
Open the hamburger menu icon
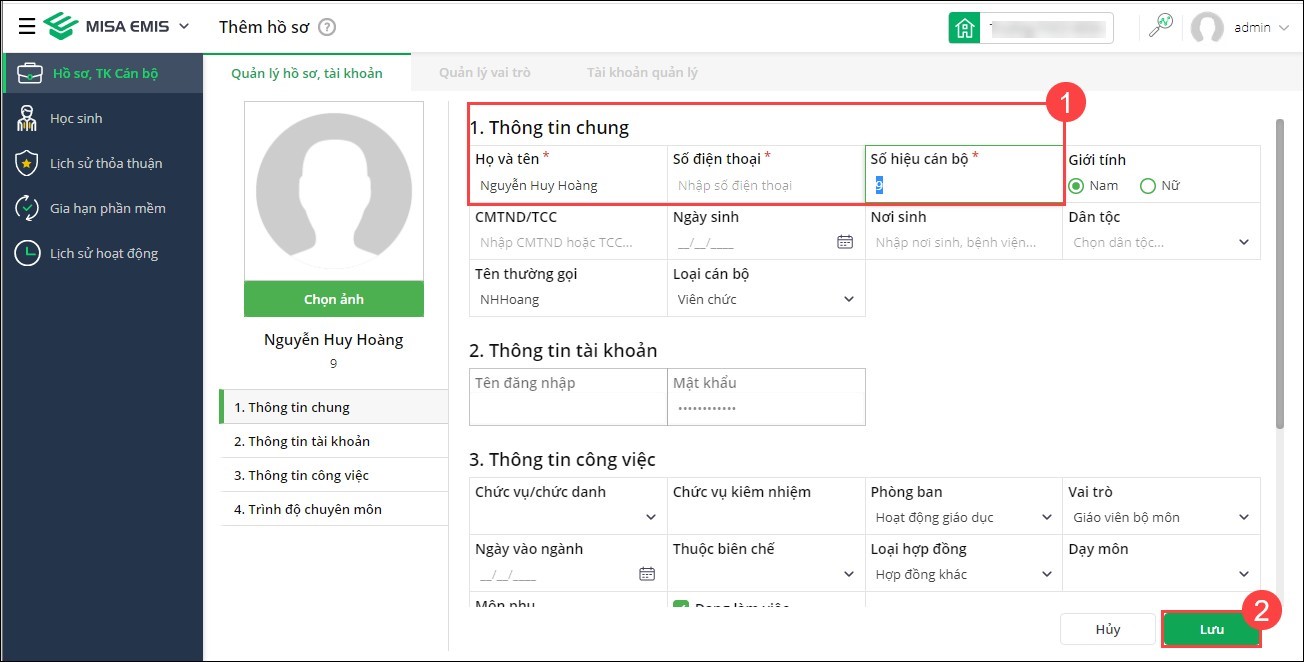27,26
